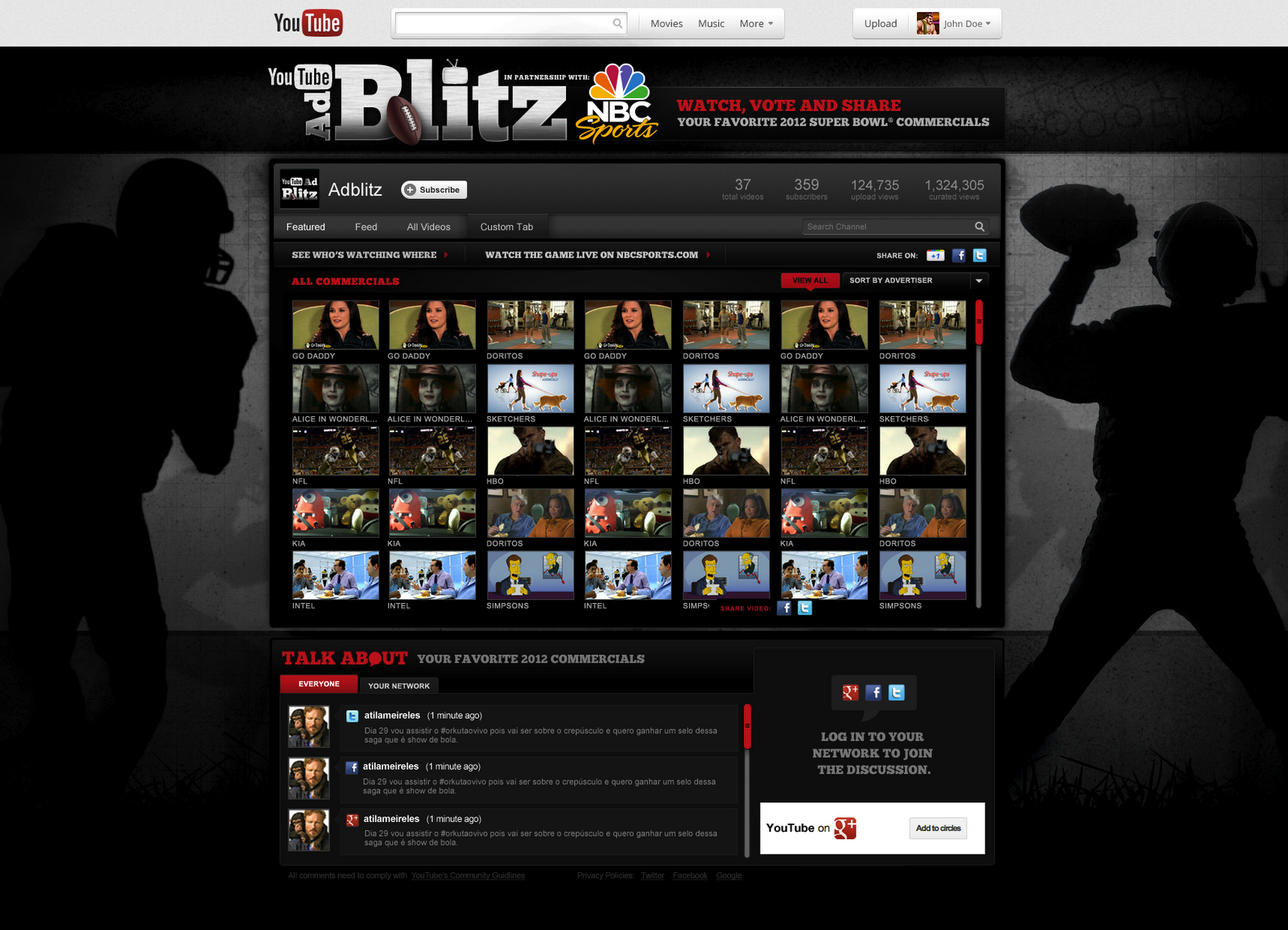
Task: Open the Sort By Advertiser dropdown
Action: coord(916,280)
